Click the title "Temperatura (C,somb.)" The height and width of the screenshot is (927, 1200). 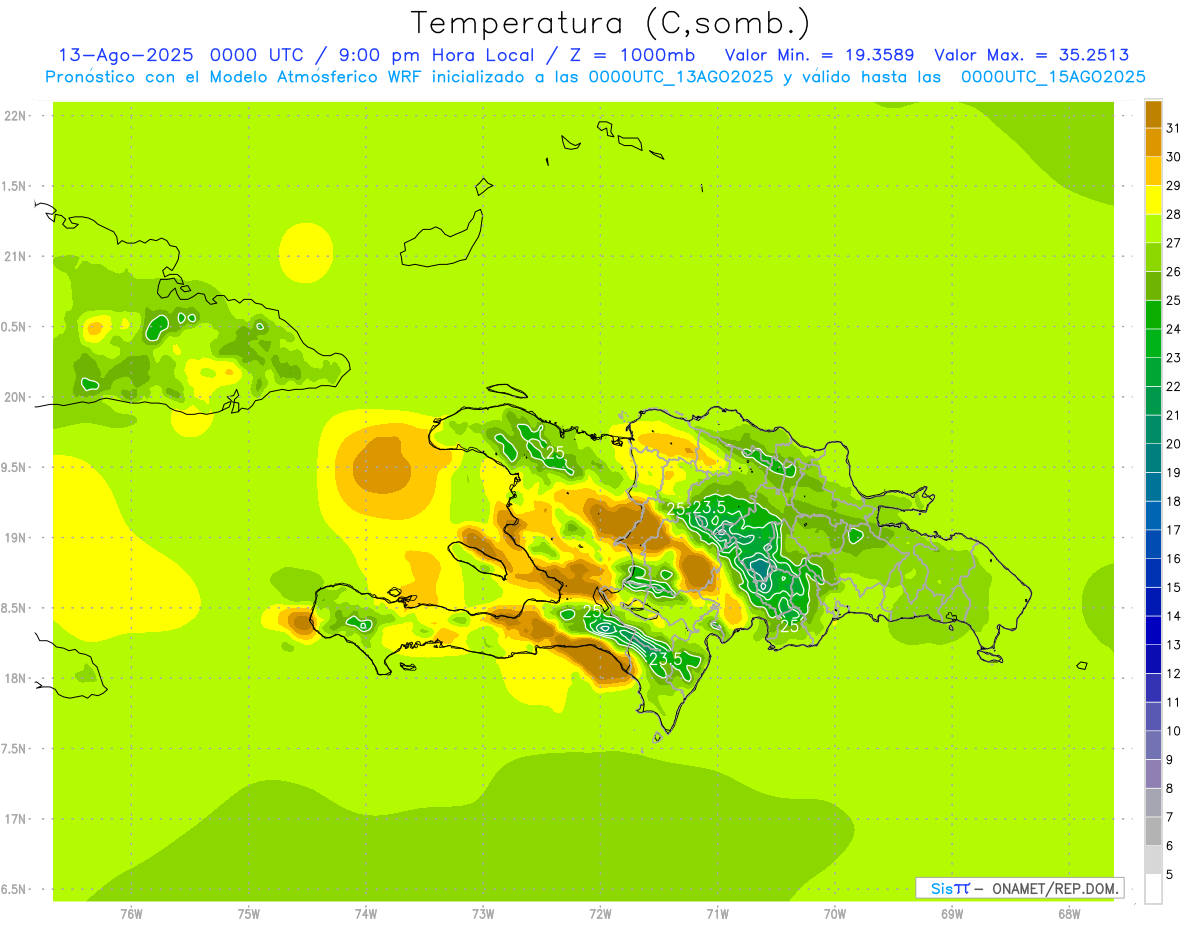611,23
